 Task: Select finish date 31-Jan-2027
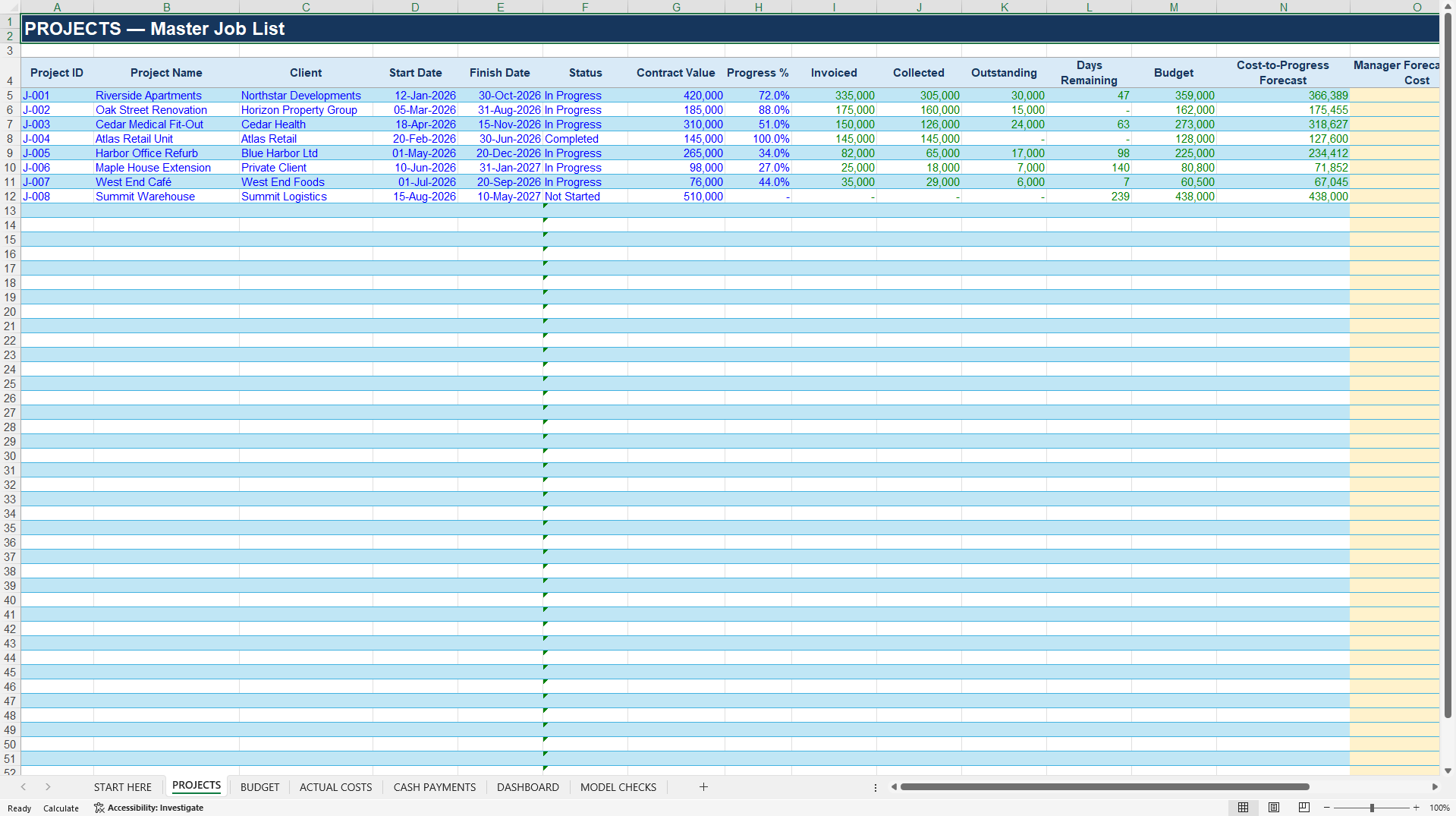pos(500,168)
